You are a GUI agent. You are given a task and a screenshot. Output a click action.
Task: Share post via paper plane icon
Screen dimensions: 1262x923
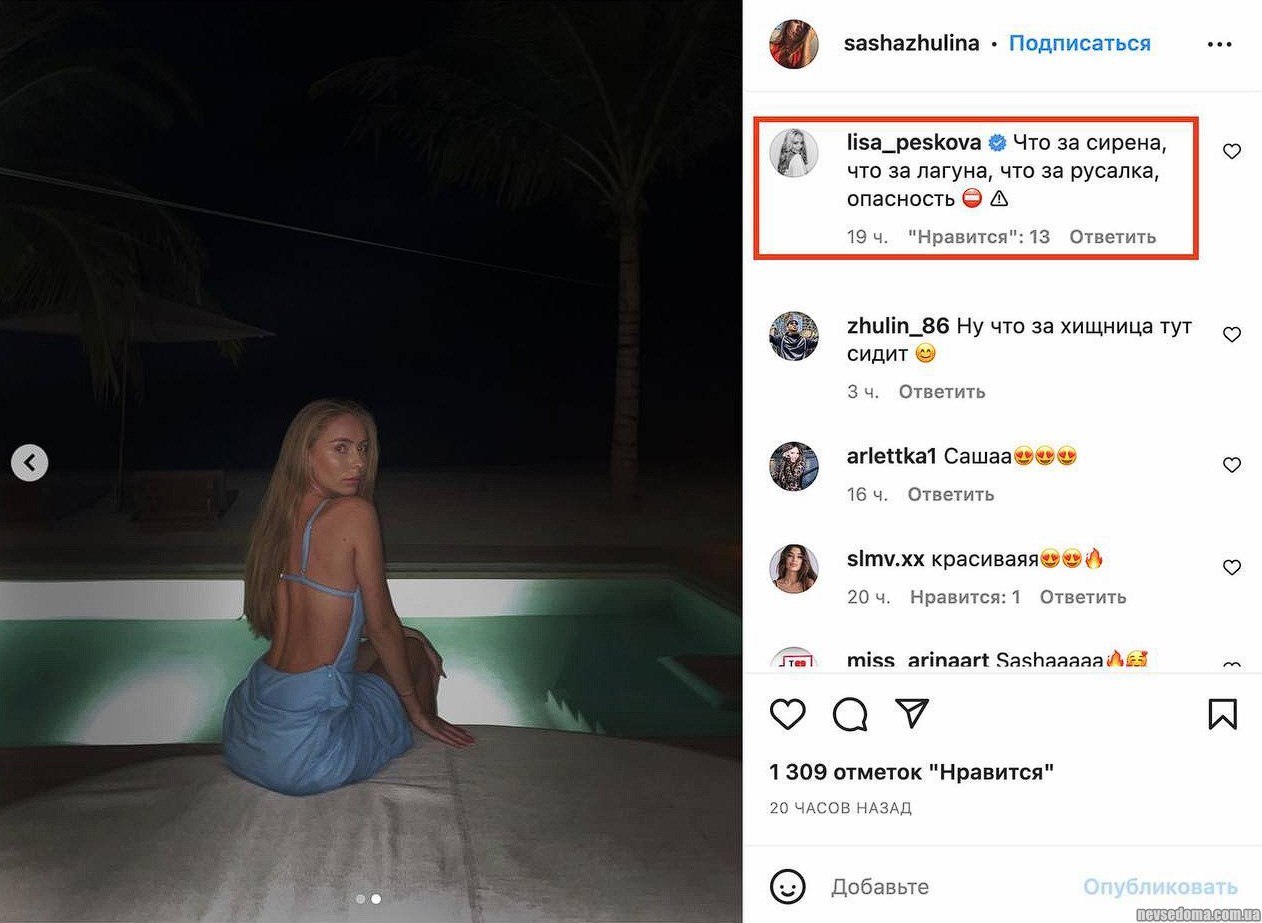911,713
